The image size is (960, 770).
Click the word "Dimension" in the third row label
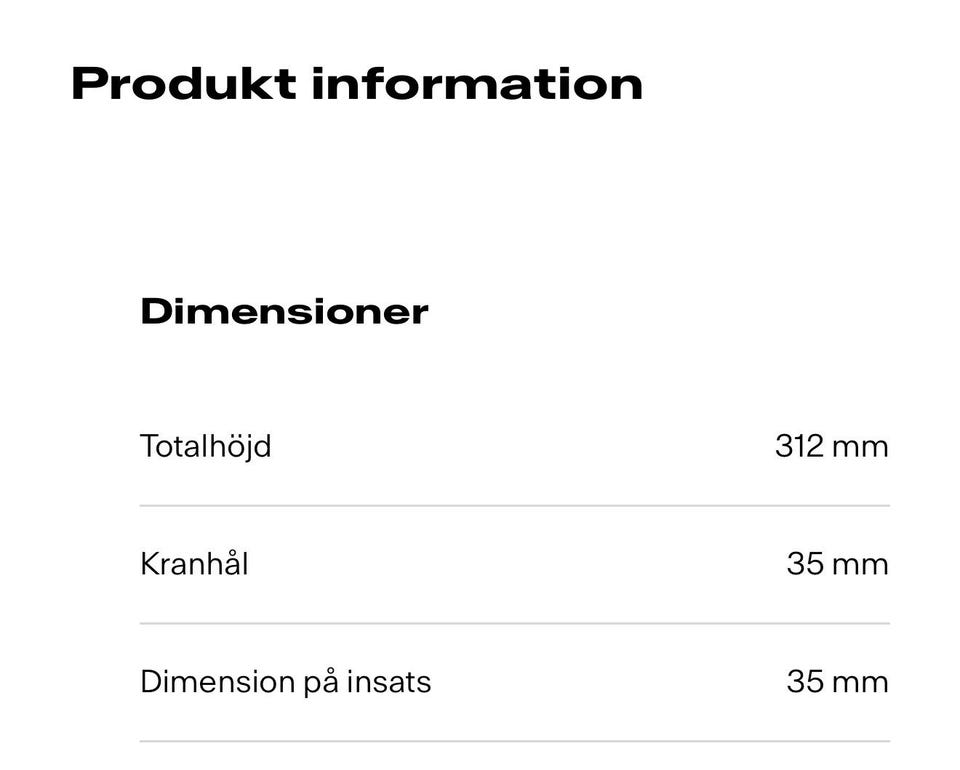click(217, 682)
